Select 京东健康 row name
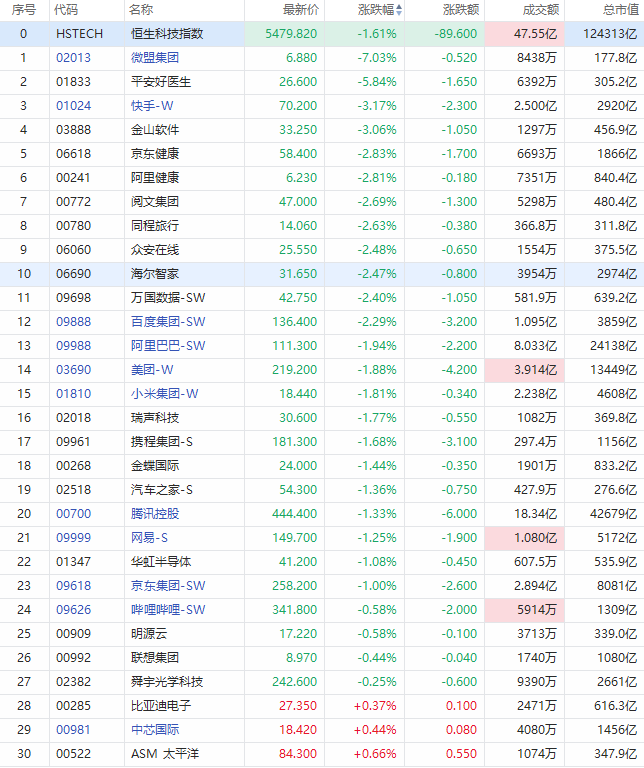 155,154
